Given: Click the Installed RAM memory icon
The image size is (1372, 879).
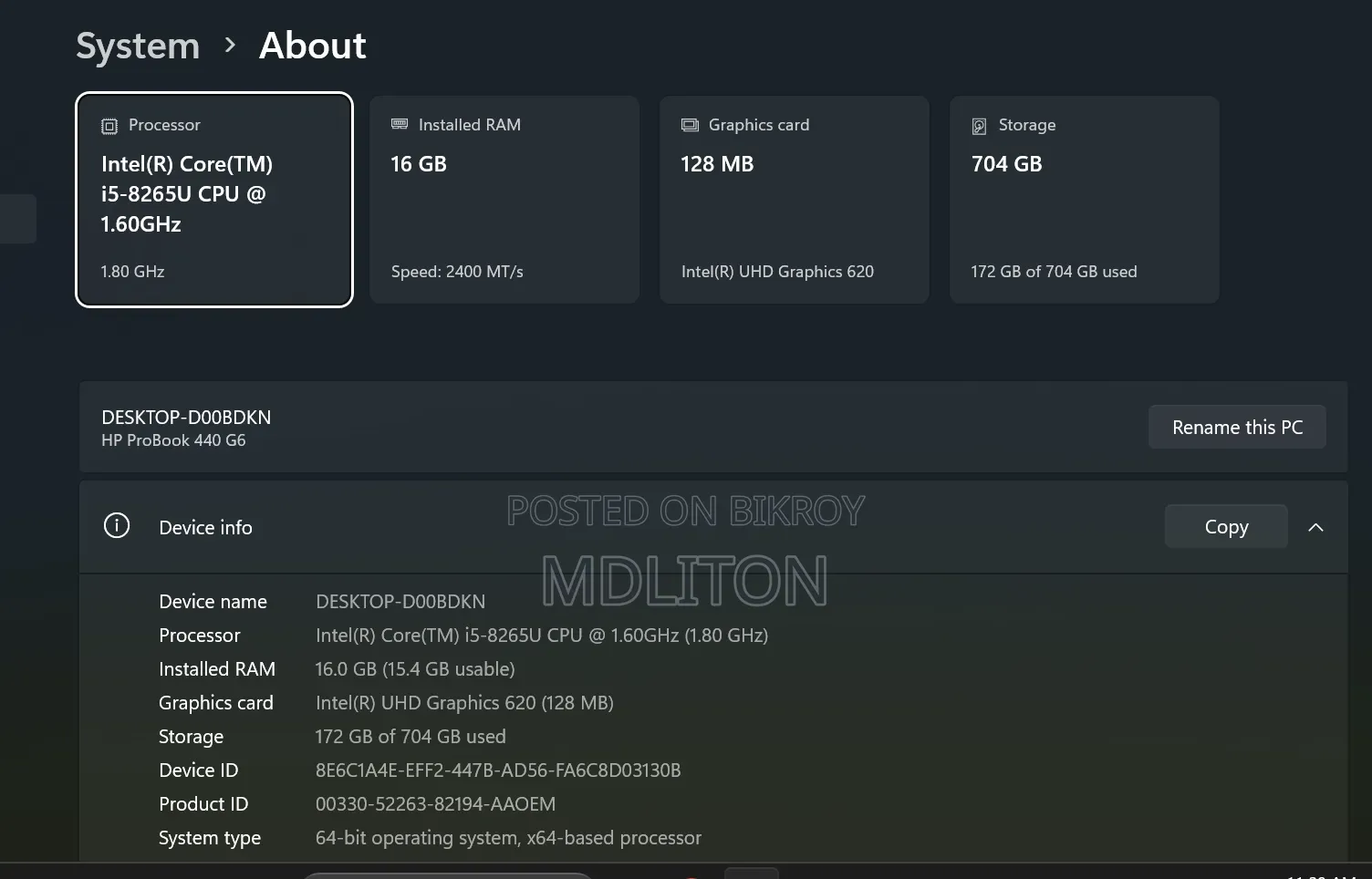Looking at the screenshot, I should coord(400,124).
